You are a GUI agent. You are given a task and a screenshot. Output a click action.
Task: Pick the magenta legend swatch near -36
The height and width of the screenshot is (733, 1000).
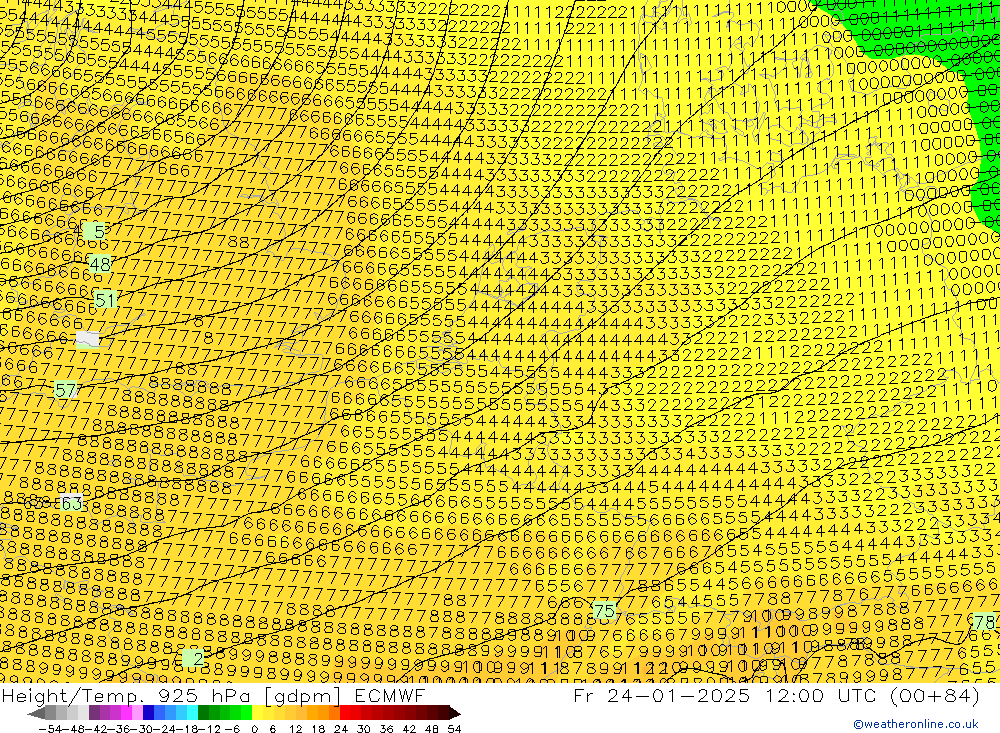click(x=126, y=713)
